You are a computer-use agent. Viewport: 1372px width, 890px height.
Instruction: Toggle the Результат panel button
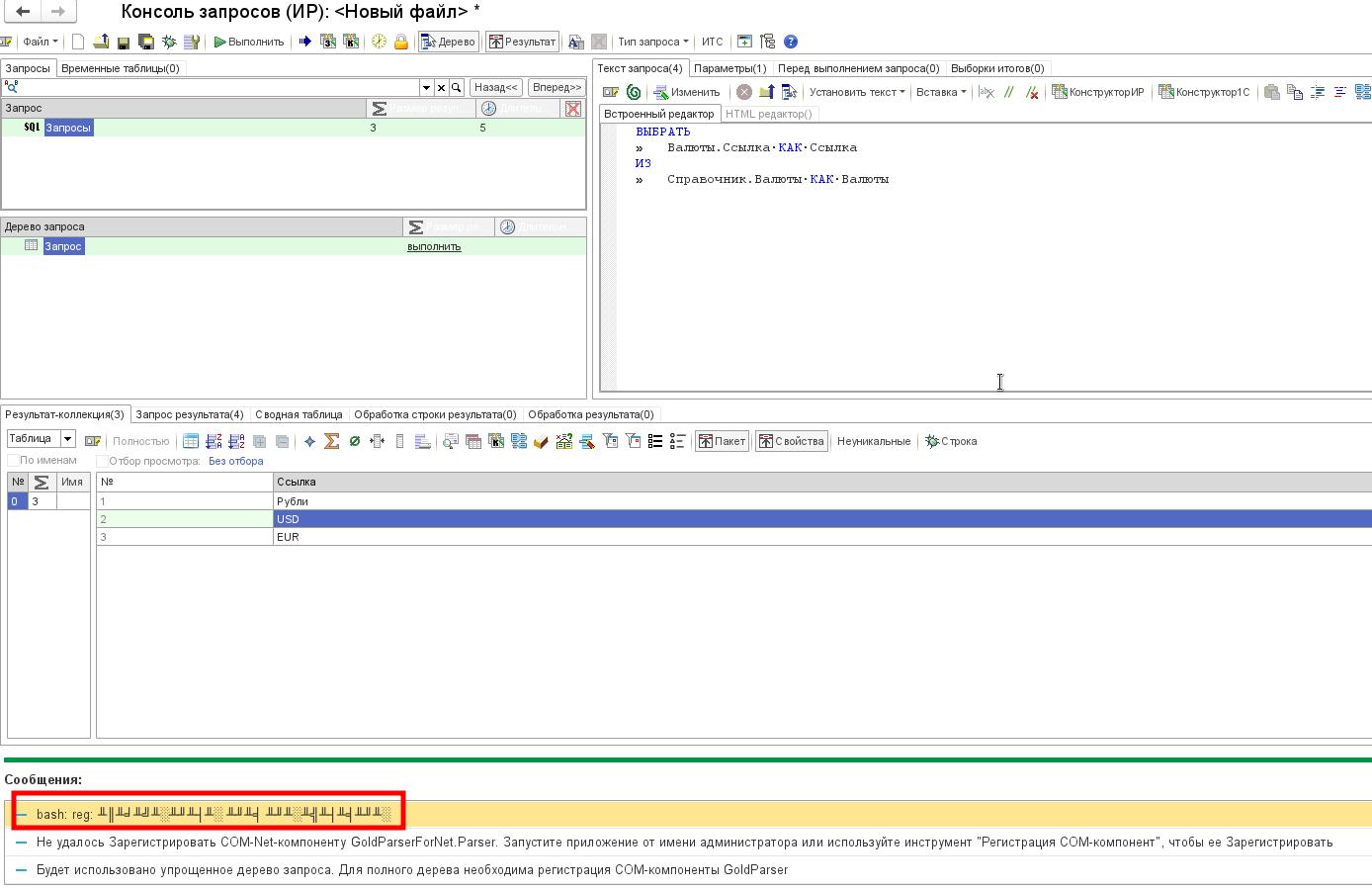pos(522,42)
